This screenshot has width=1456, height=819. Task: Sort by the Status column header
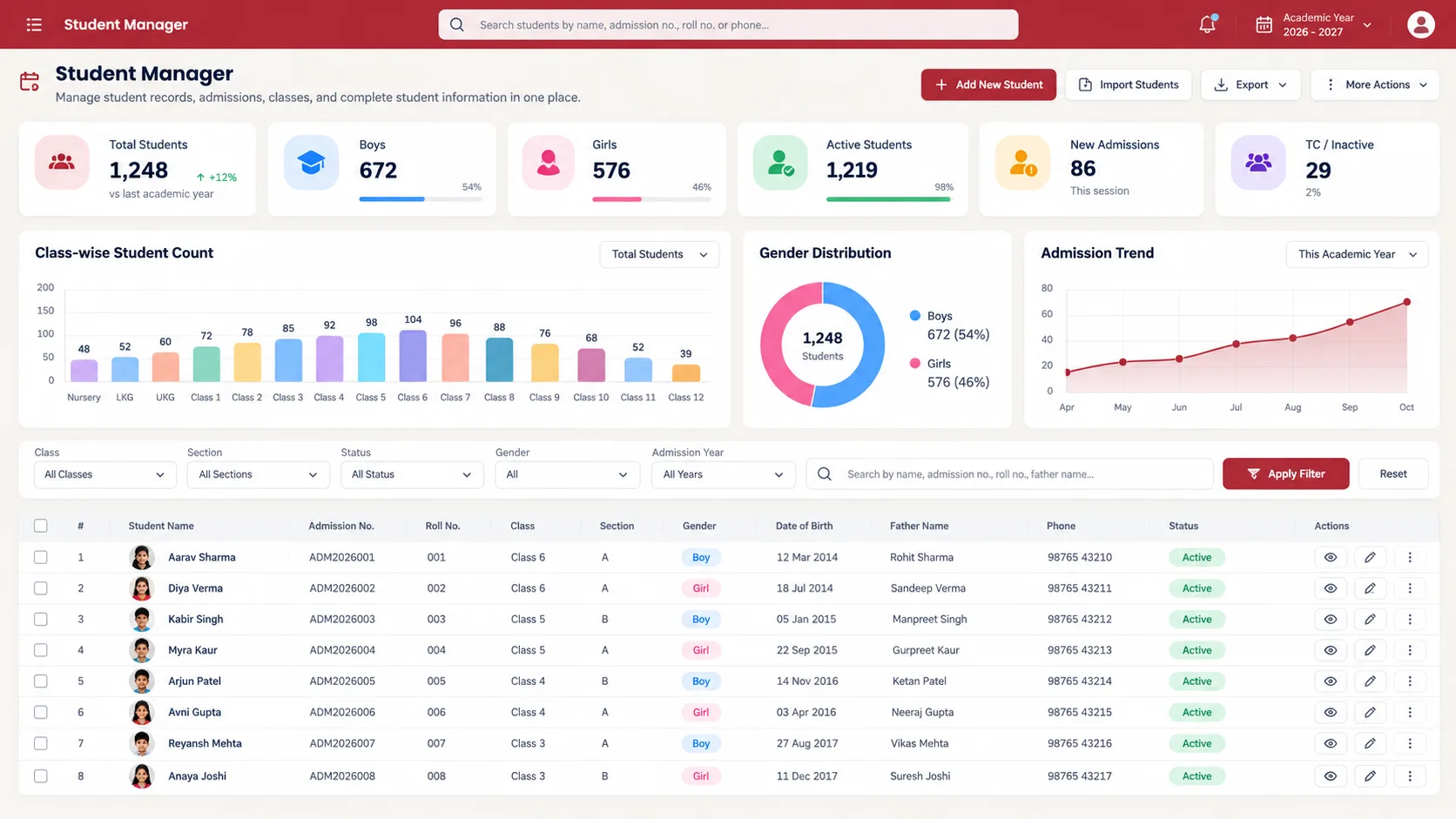click(1183, 526)
